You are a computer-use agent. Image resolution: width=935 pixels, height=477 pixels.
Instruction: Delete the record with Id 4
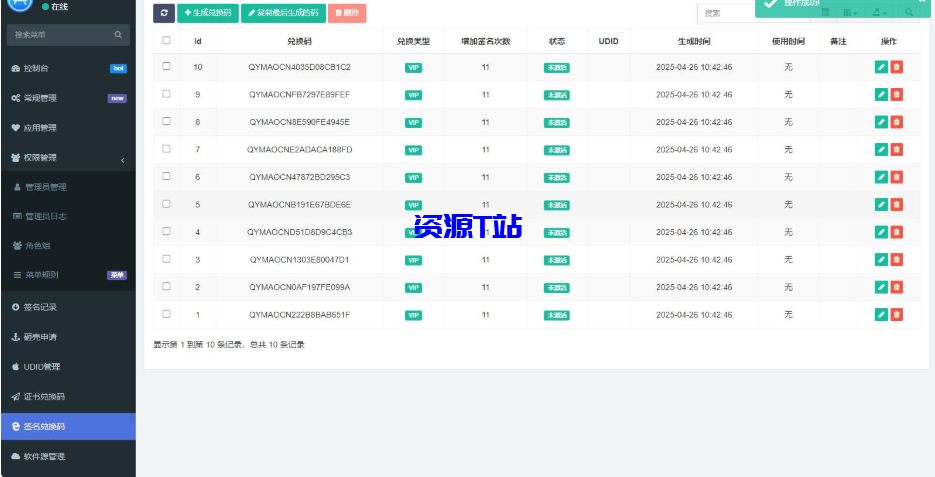pos(896,232)
